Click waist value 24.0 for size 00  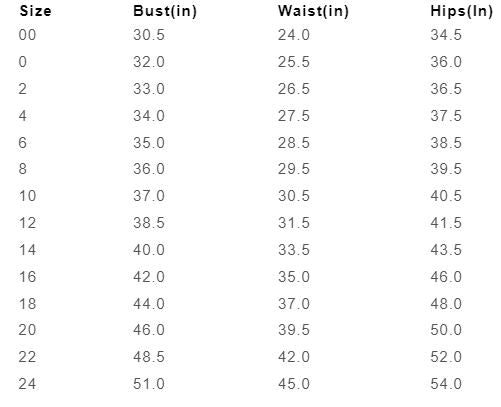294,35
